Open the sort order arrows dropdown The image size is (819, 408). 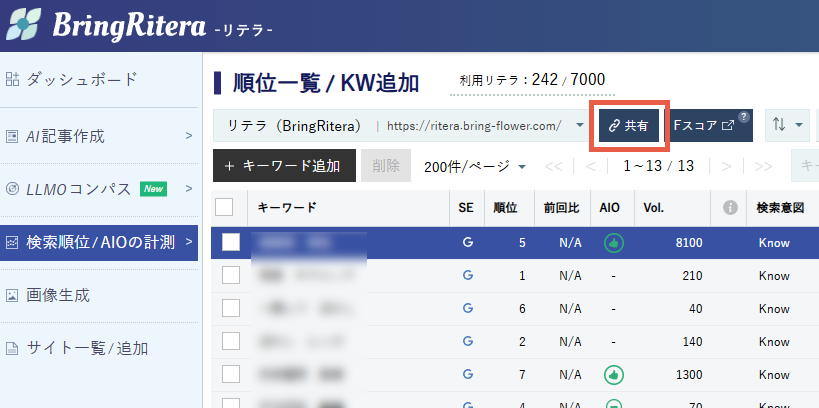[787, 125]
